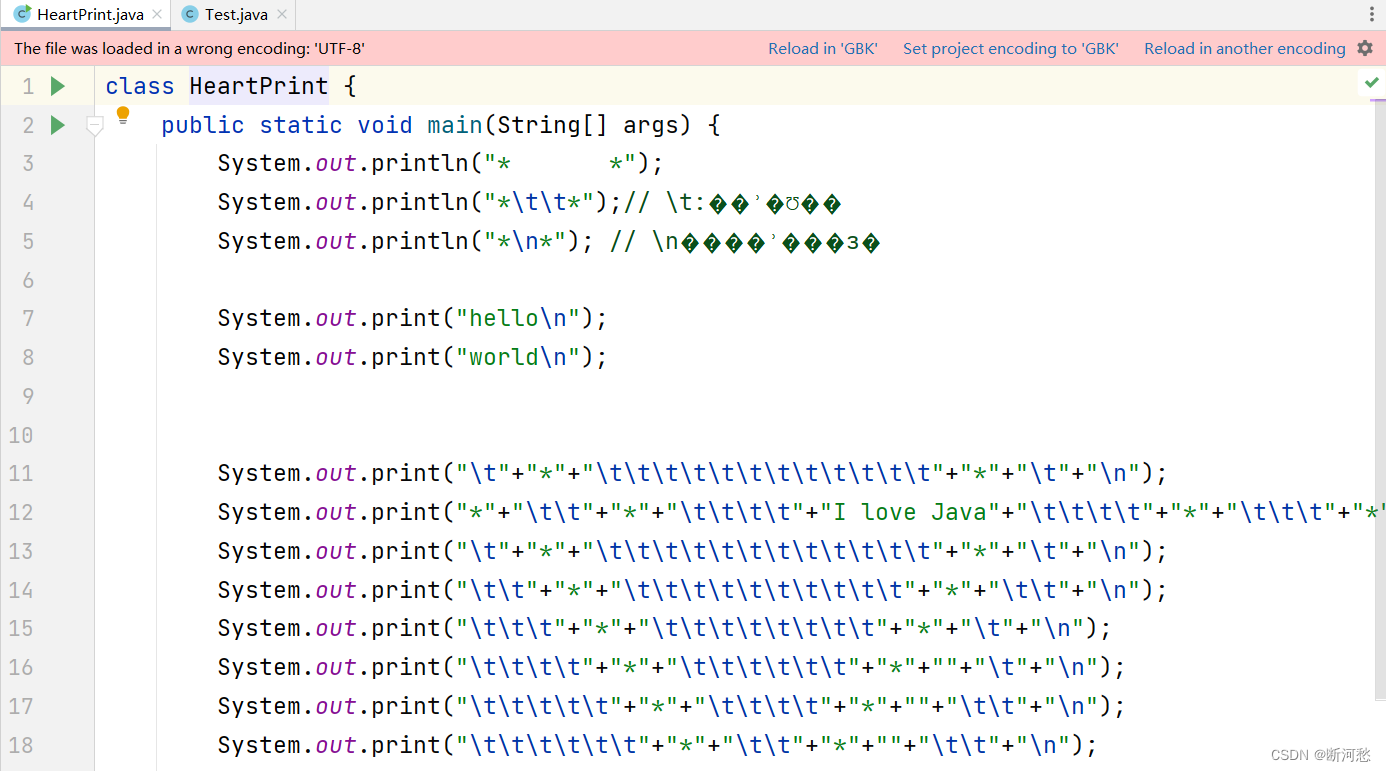
Task: Click Reload in another encoding link
Action: (x=1245, y=48)
